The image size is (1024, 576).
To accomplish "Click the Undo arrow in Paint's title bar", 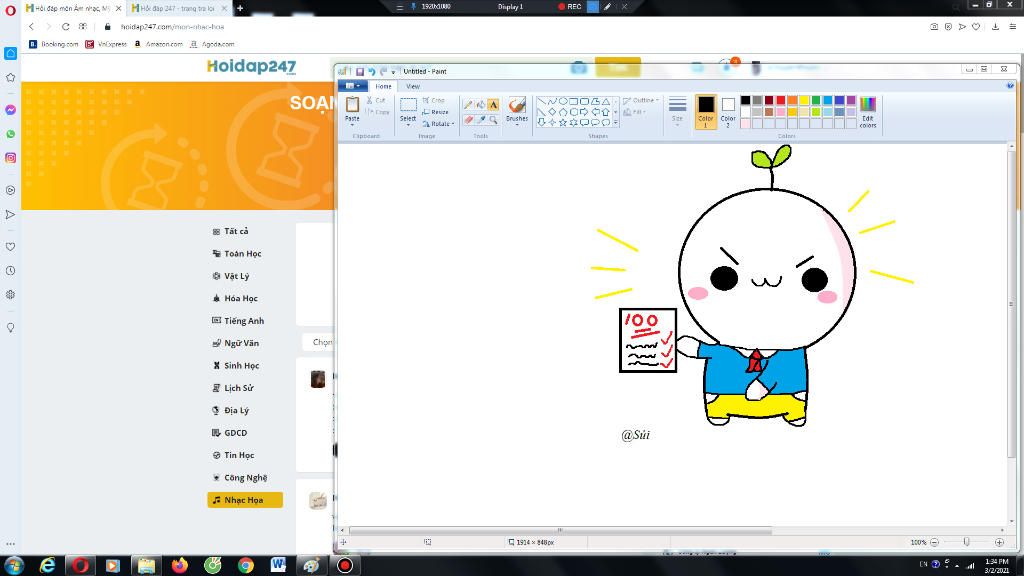I will [371, 71].
